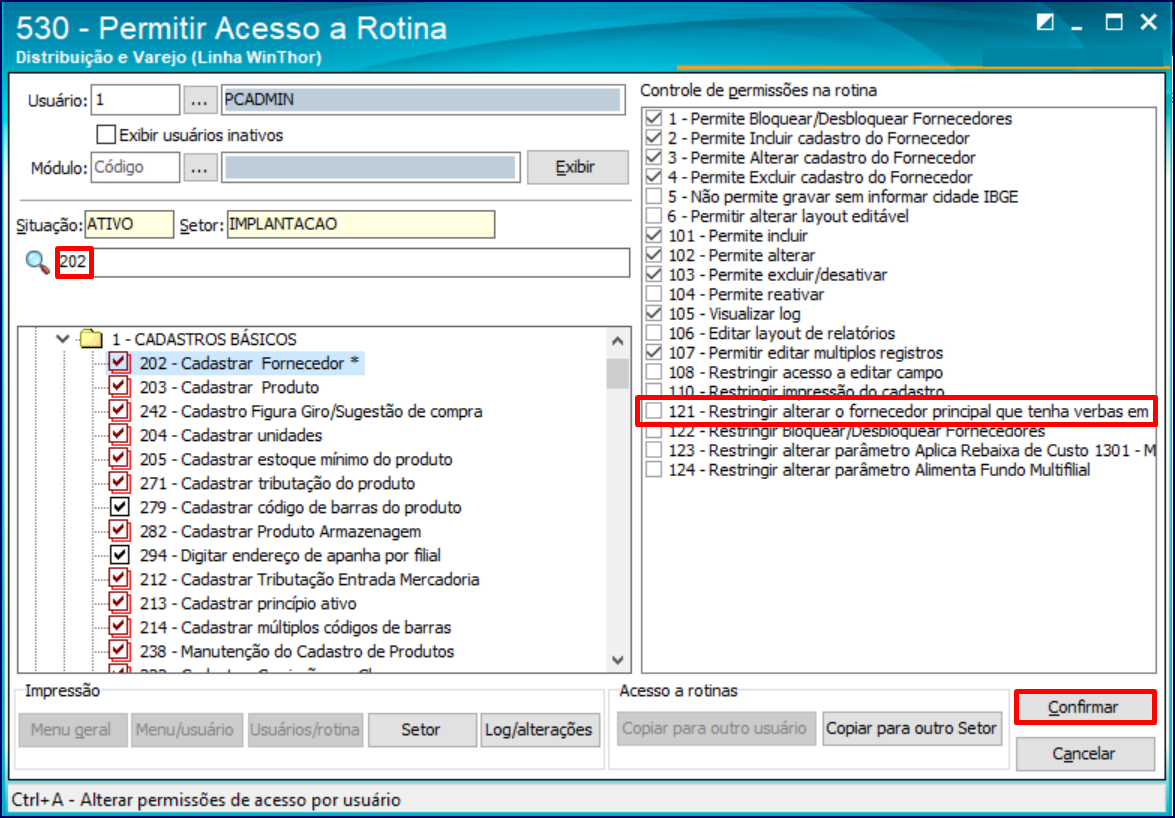Toggle permission 1 Bloquear/Desbloquear Fornecedores
The height and width of the screenshot is (818, 1175).
[654, 118]
